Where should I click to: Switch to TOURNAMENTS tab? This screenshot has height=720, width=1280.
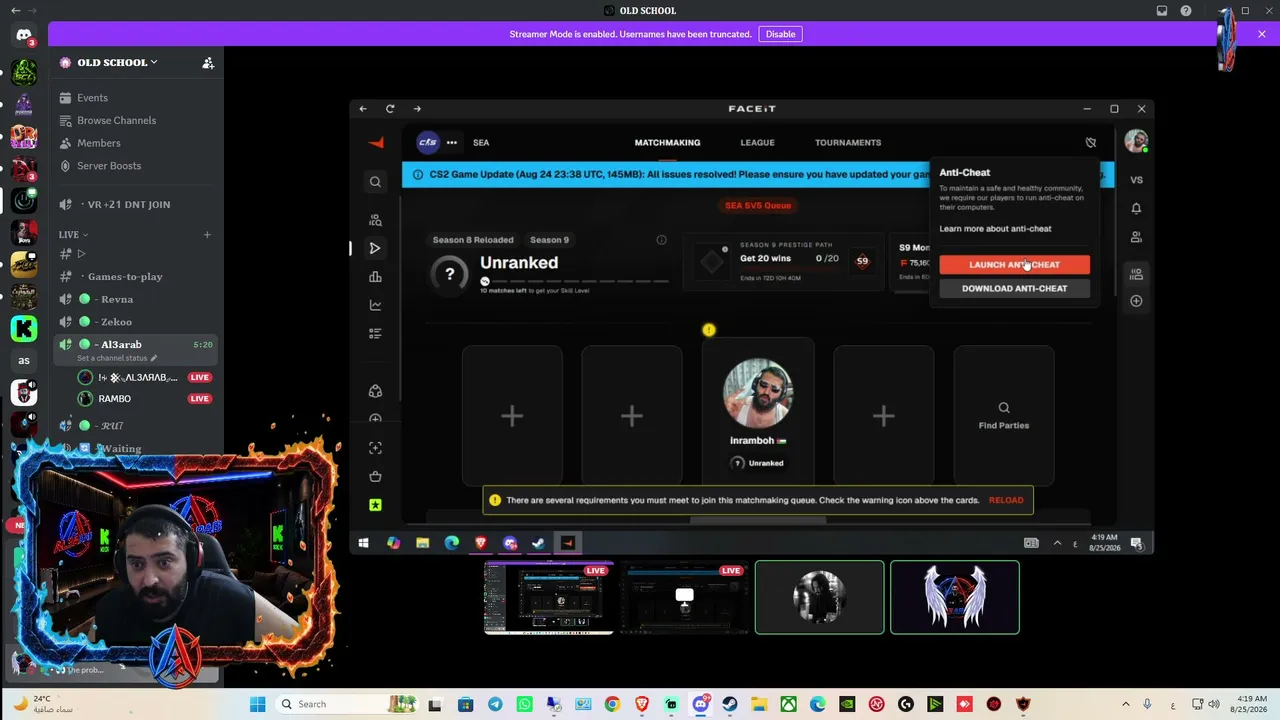pos(848,142)
